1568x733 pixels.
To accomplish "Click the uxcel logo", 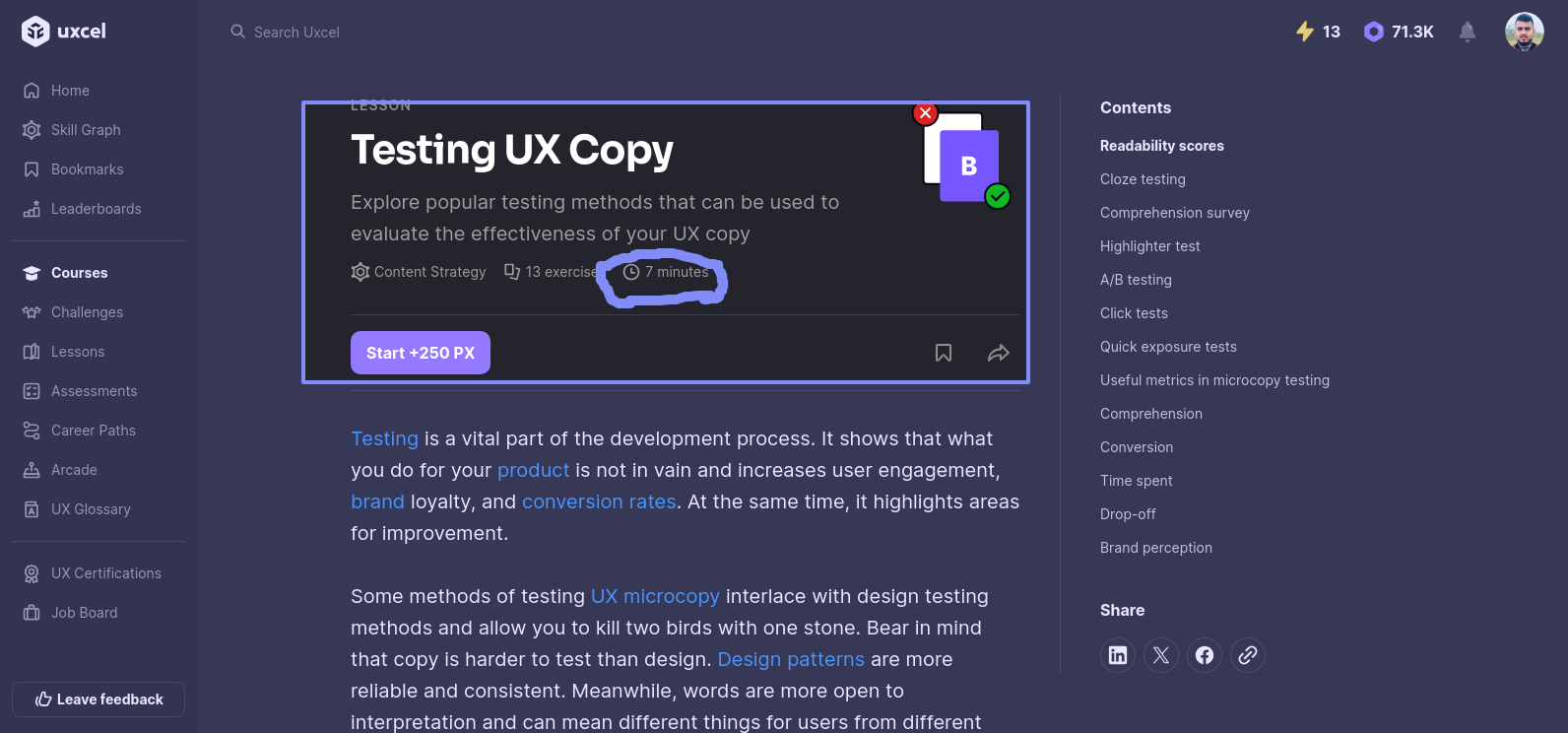I will tap(64, 32).
